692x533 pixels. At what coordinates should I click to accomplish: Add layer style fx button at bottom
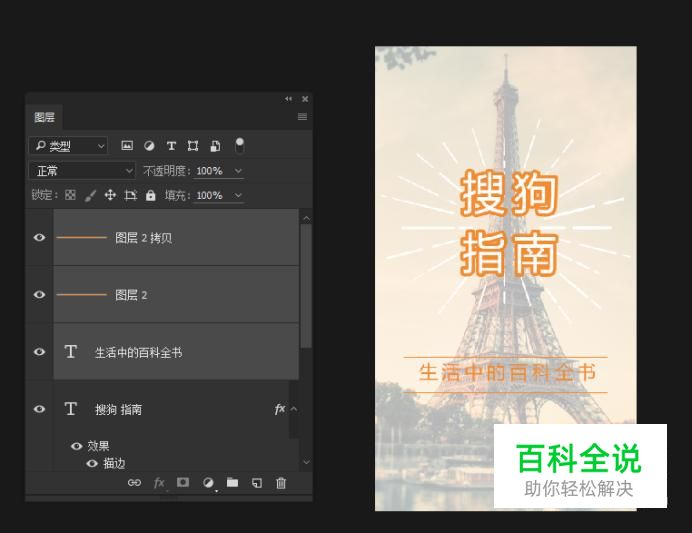pos(159,483)
